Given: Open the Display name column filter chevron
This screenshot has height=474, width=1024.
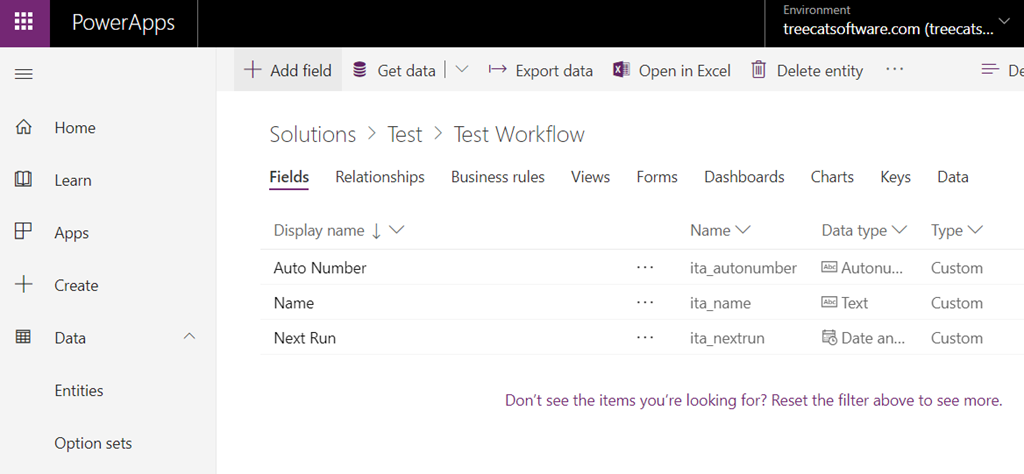Looking at the screenshot, I should 396,230.
